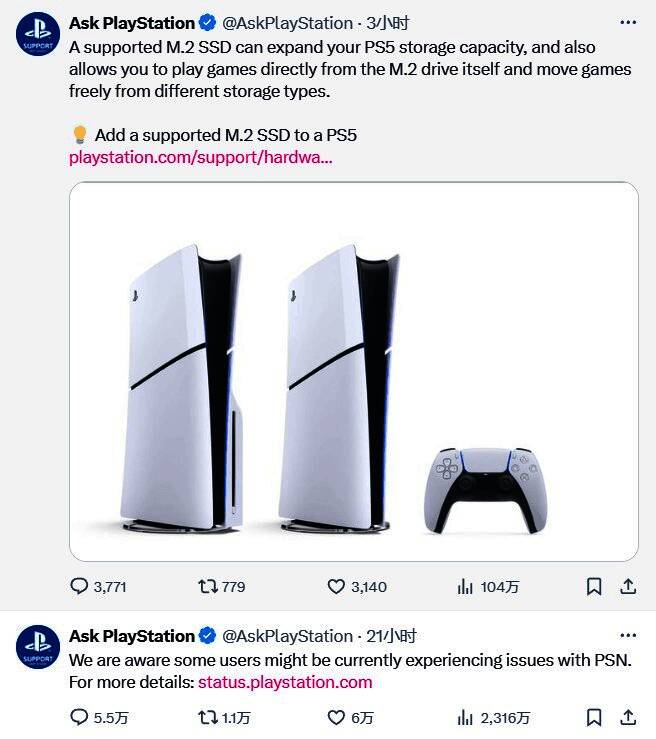The image size is (656, 739).
Task: View analytics of the PSN issues tweet
Action: (493, 717)
